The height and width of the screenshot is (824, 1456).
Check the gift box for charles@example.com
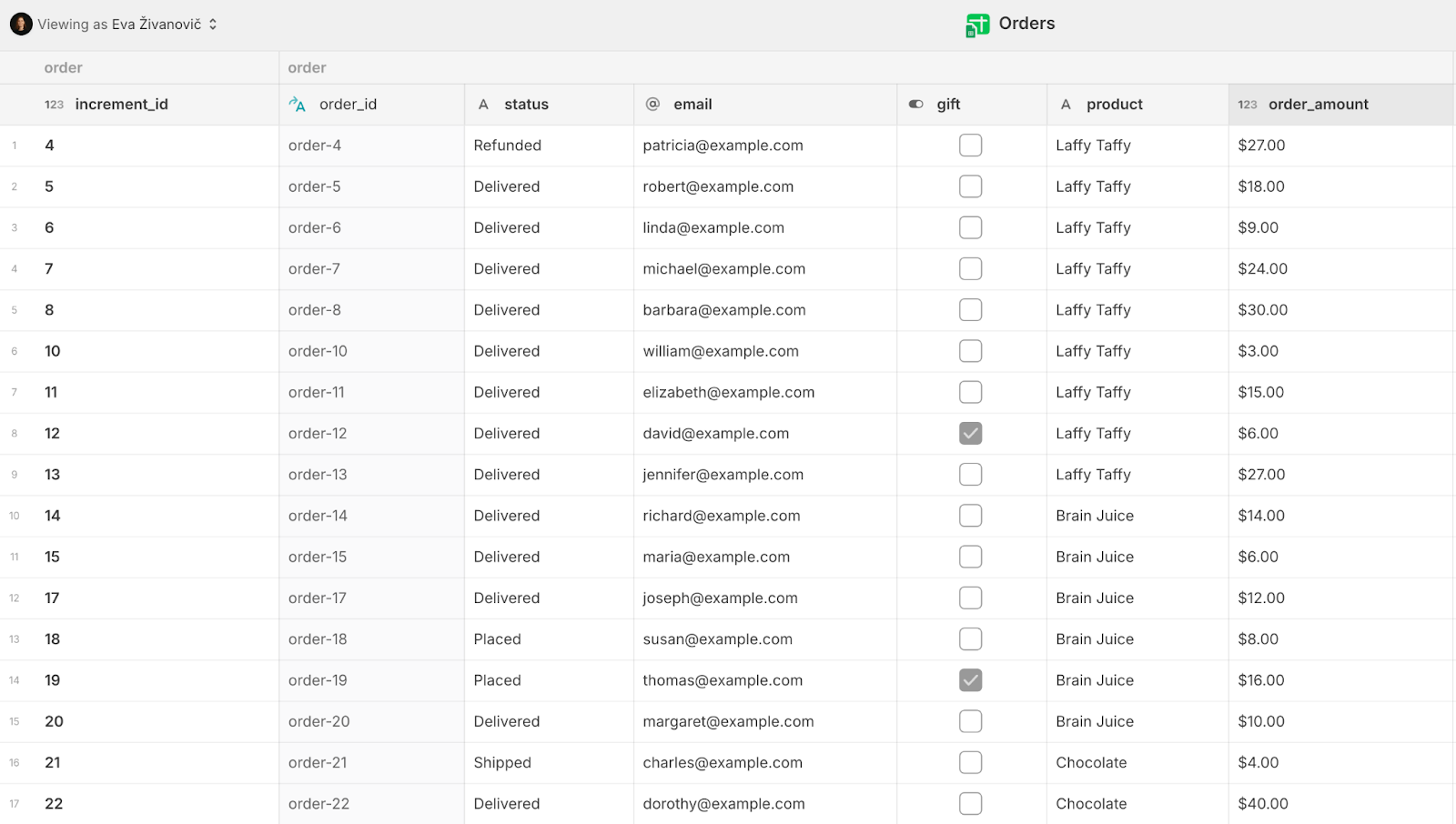pyautogui.click(x=971, y=762)
